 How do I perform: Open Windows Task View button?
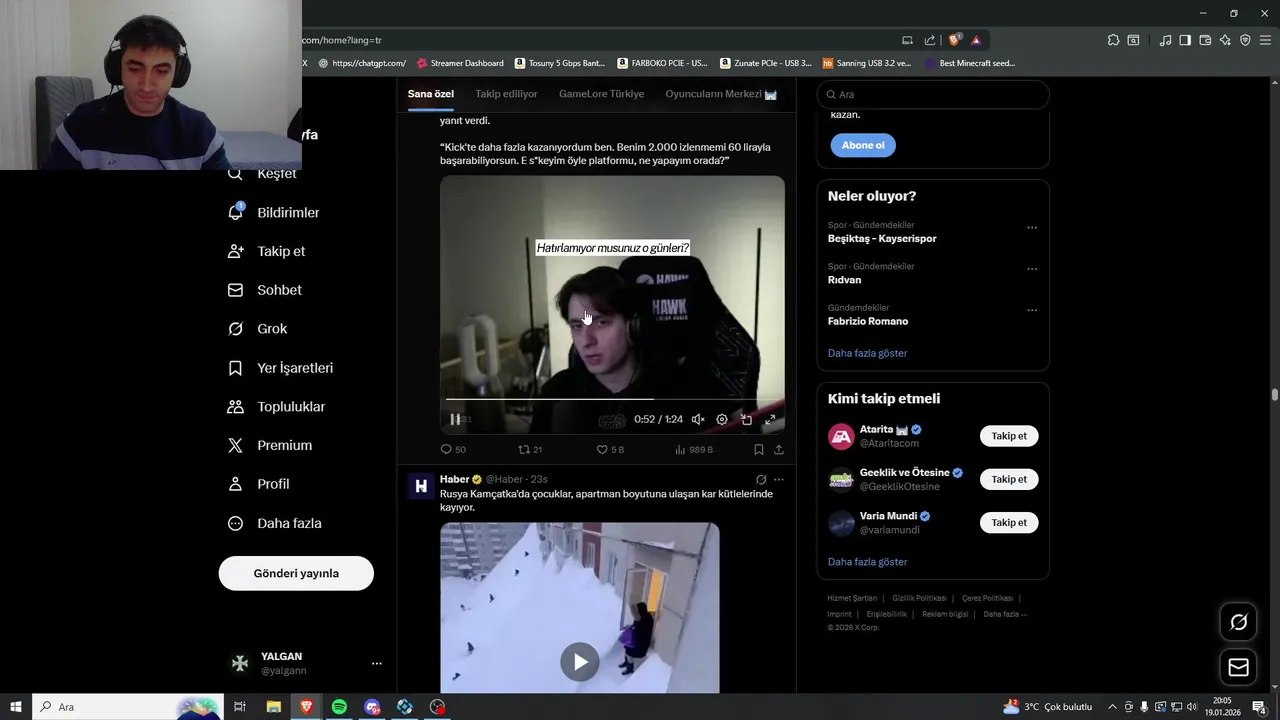tap(240, 707)
